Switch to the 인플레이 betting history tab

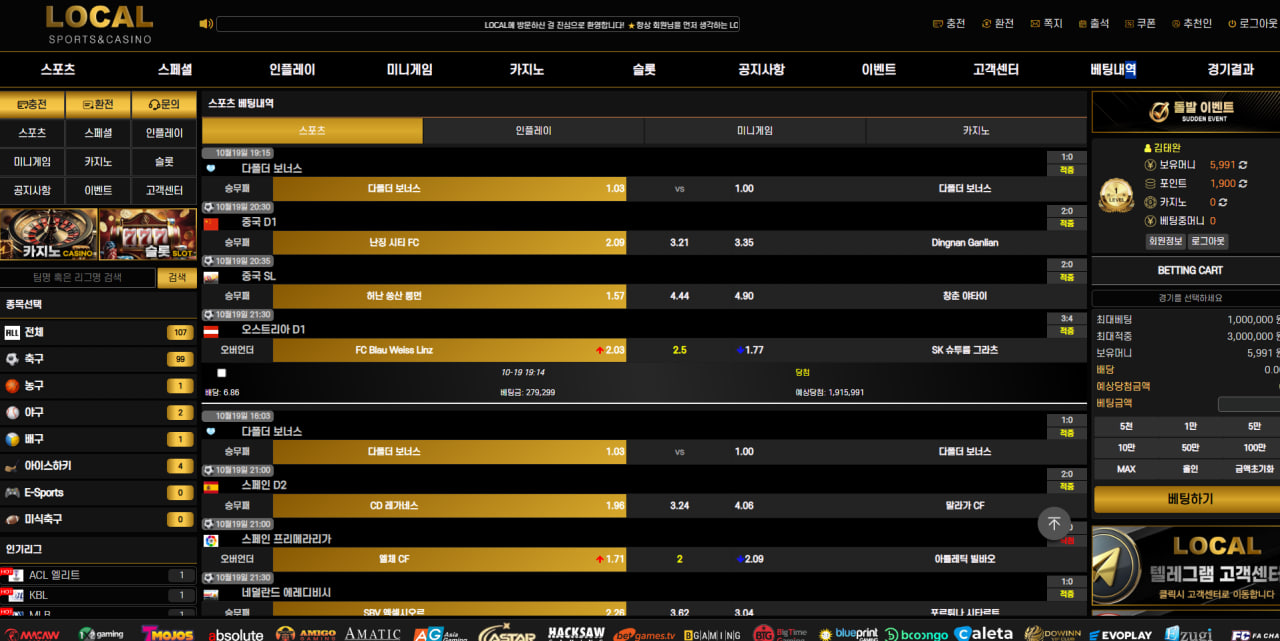coord(533,131)
